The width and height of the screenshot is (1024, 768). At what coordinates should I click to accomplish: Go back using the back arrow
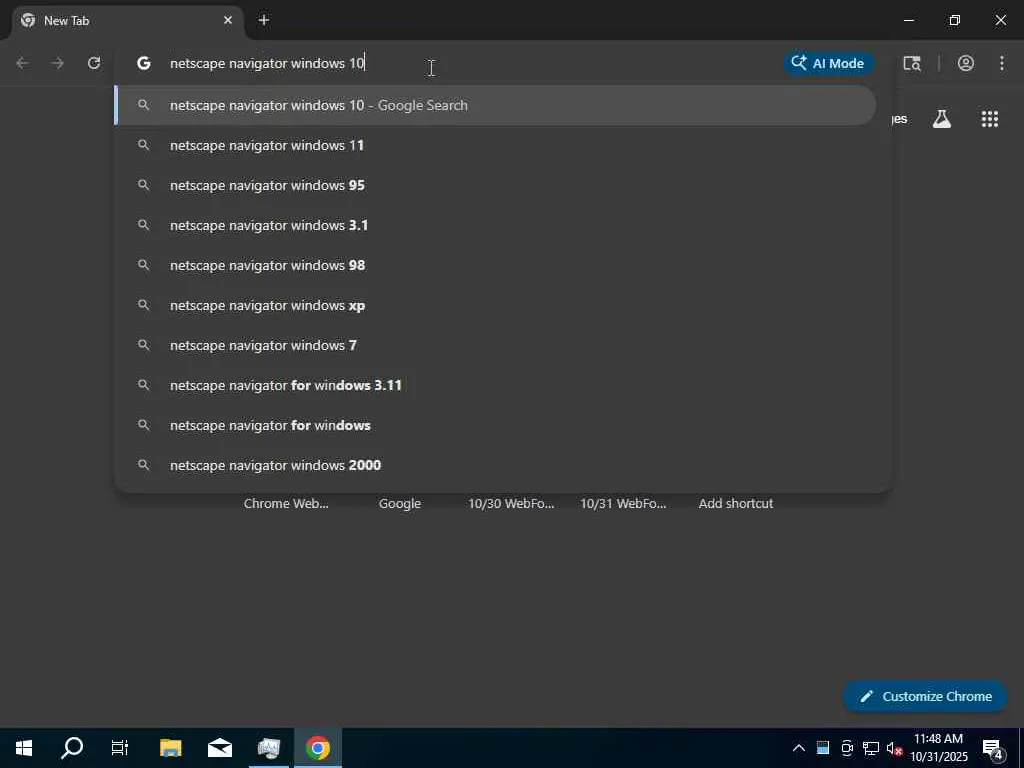click(22, 63)
